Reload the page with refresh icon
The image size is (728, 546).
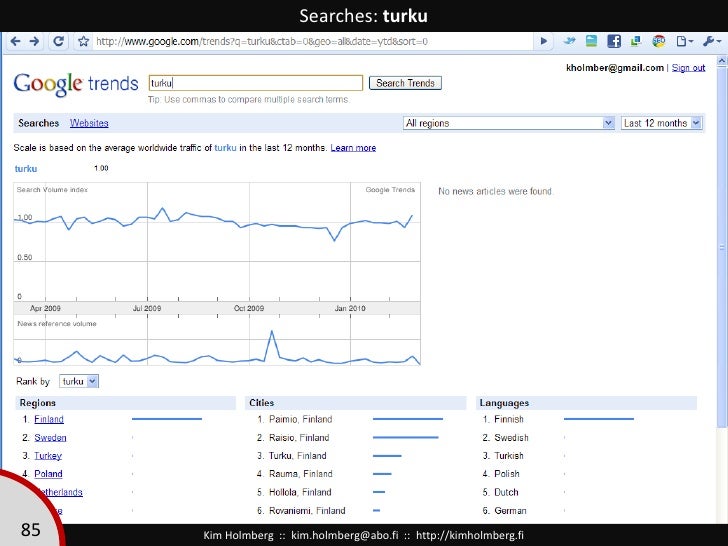58,41
